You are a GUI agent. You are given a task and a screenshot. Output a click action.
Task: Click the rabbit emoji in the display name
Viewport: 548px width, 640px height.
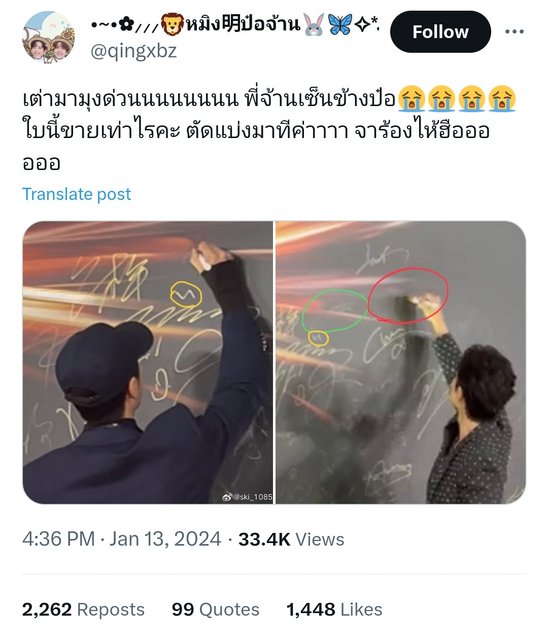tap(314, 24)
